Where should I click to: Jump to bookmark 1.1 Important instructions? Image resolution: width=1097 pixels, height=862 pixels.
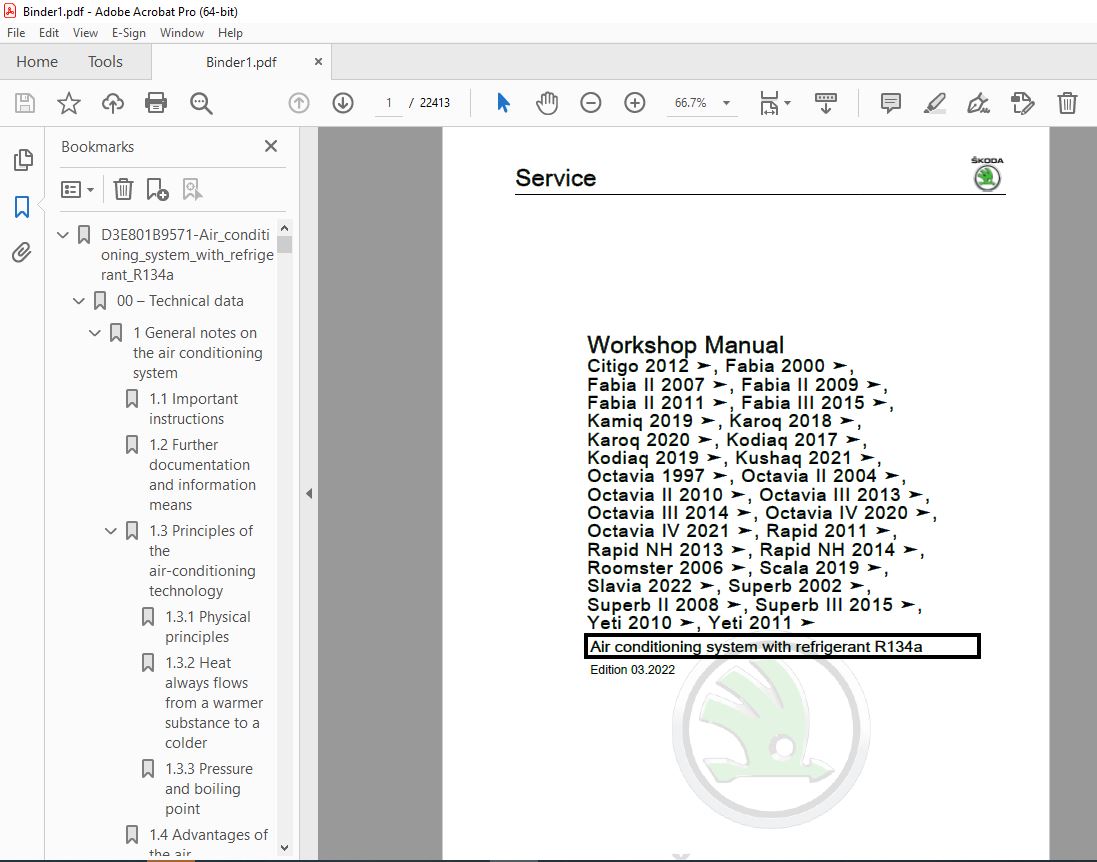194,409
